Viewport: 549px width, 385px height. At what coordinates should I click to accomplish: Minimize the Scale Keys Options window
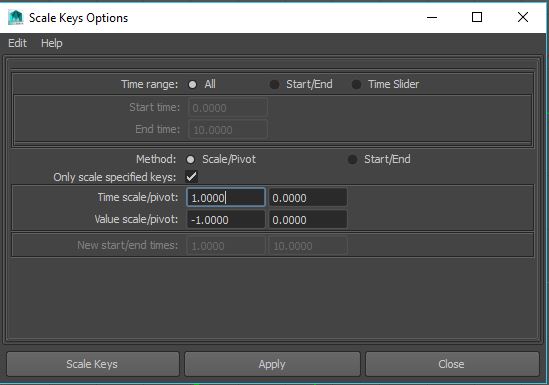432,17
